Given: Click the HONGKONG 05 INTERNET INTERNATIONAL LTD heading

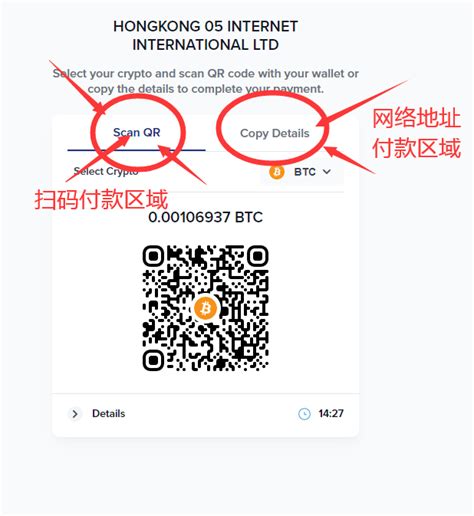Looking at the screenshot, I should (x=205, y=35).
